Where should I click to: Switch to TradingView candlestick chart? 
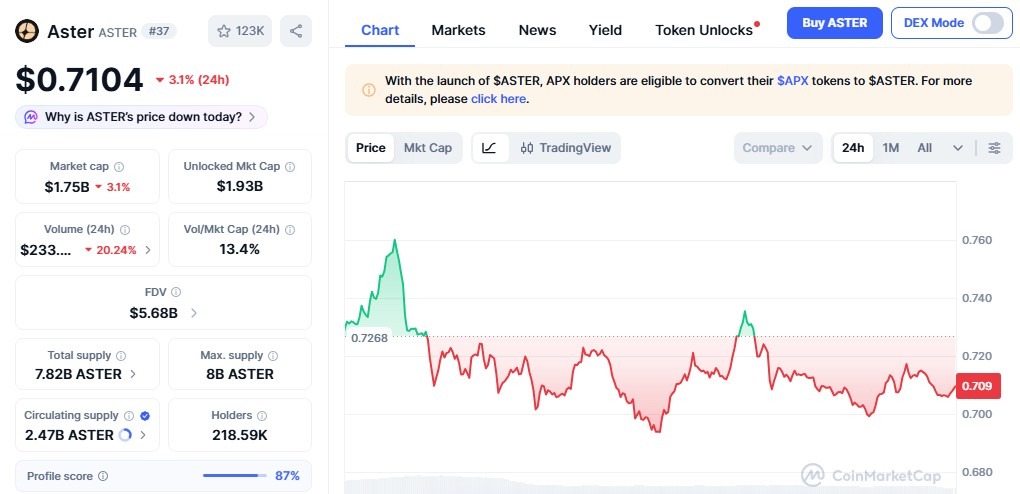(x=565, y=148)
